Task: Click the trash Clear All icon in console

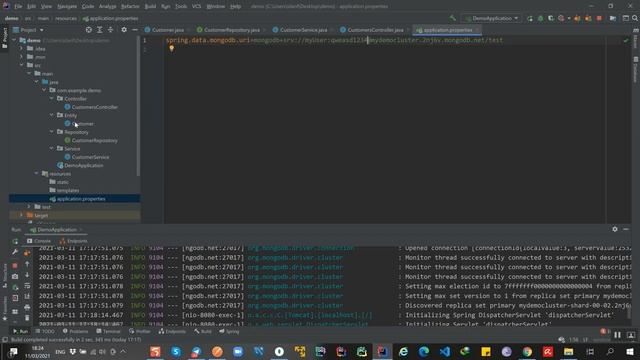Action: point(27,318)
